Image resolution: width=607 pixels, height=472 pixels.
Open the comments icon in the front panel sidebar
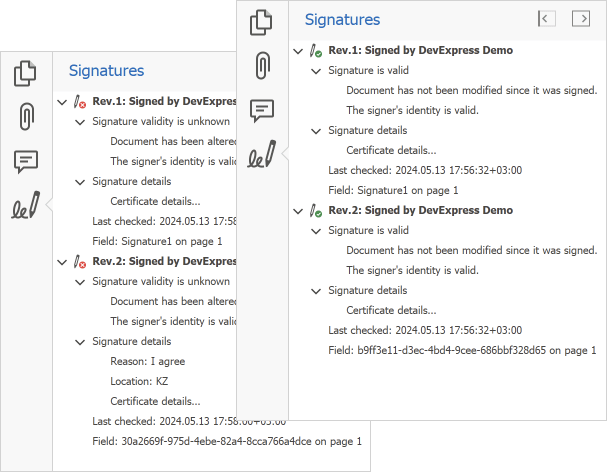[x=261, y=110]
